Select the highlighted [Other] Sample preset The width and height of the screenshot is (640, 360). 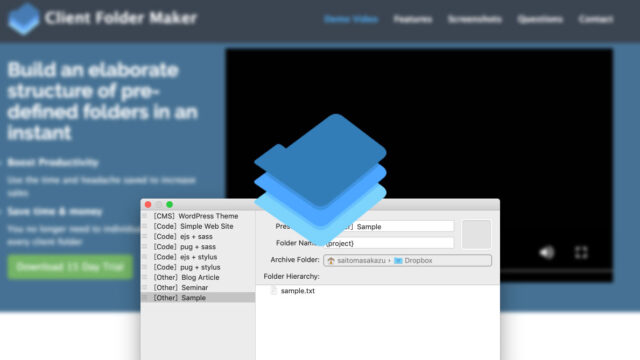tap(198, 298)
